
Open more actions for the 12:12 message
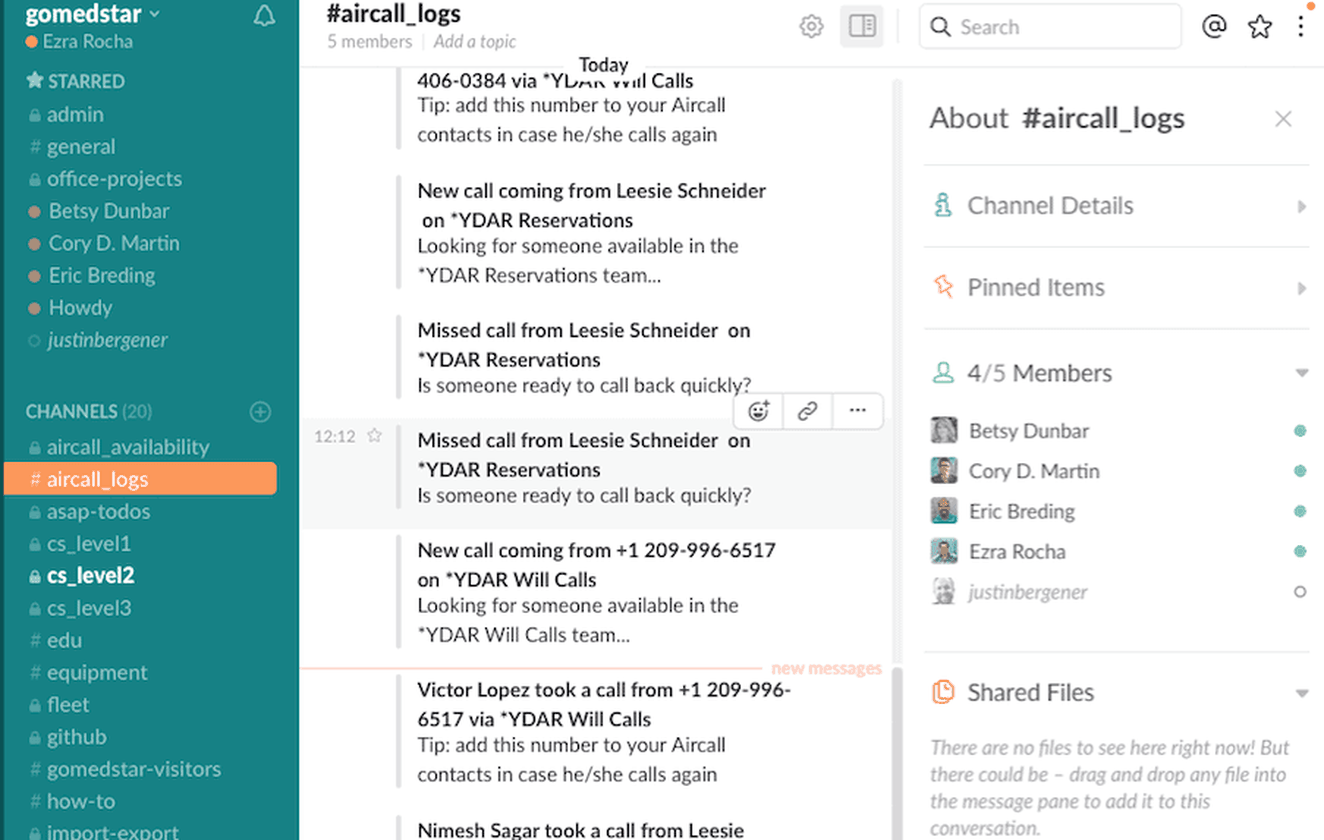(x=857, y=411)
